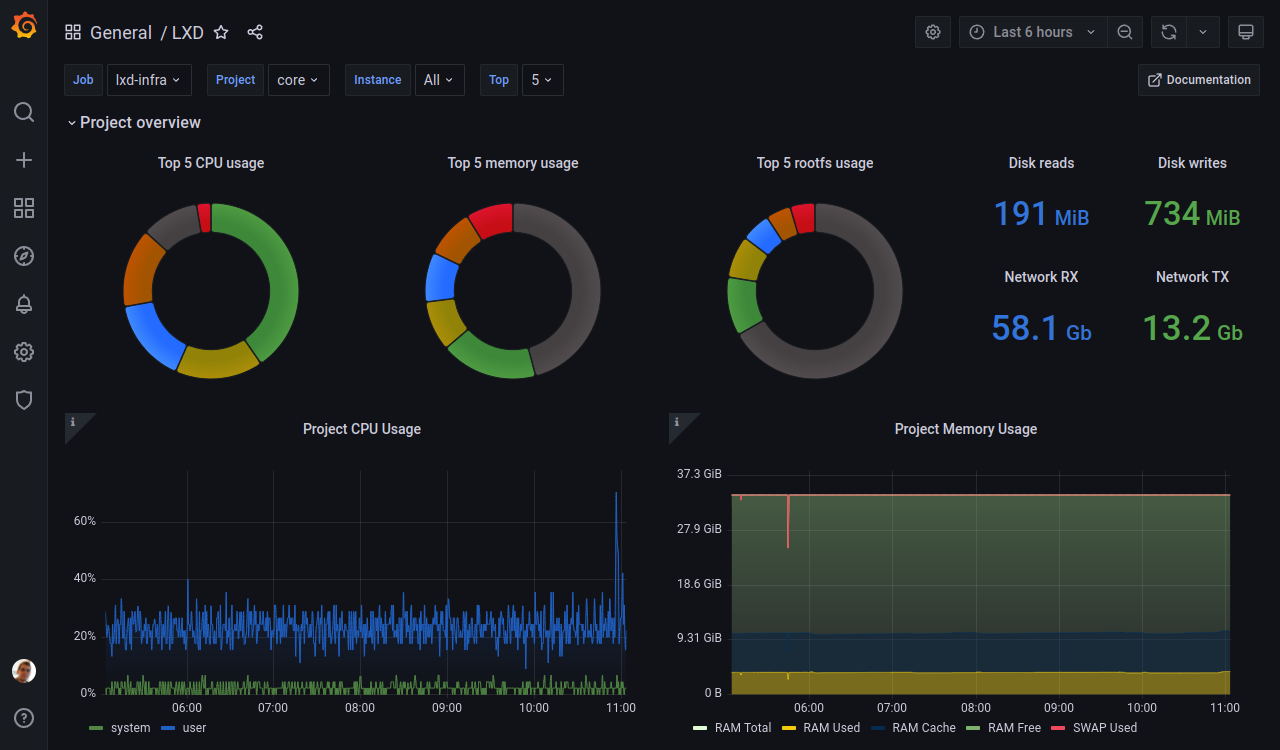Viewport: 1280px width, 750px height.
Task: Show info for Project CPU Usage panel
Action: pyautogui.click(x=72, y=422)
